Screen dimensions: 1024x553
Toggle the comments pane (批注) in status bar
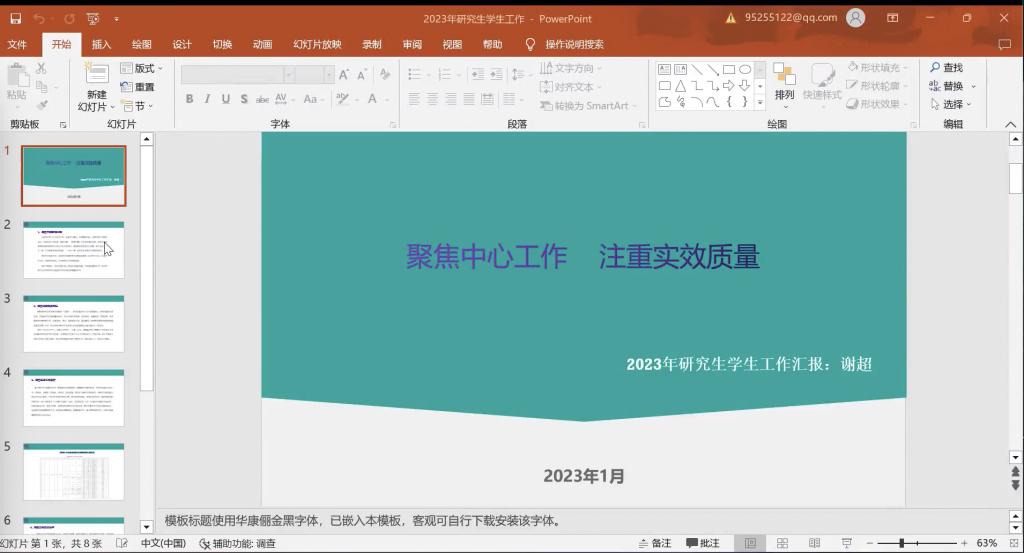point(703,543)
